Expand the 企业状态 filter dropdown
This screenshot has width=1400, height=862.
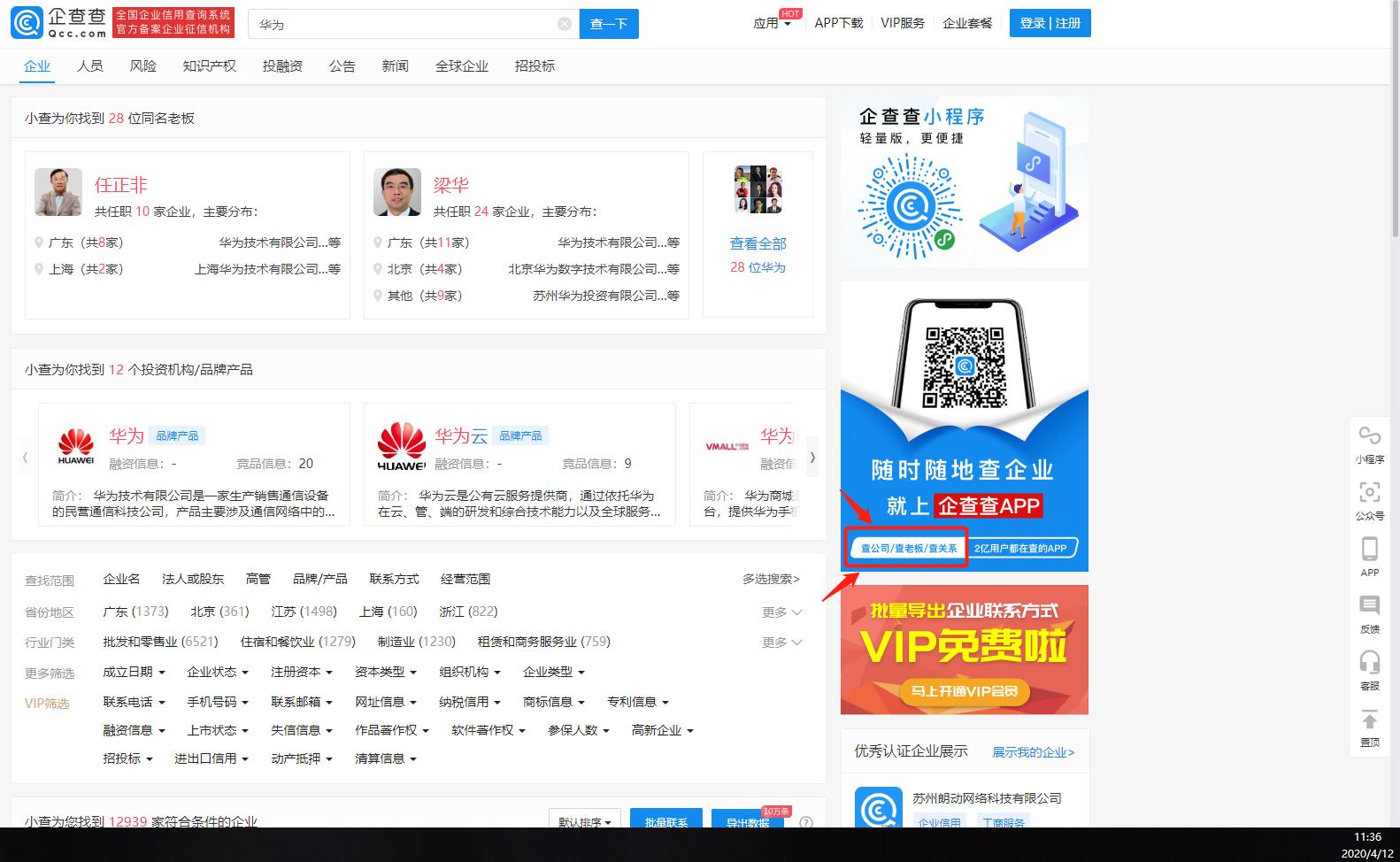click(x=218, y=672)
